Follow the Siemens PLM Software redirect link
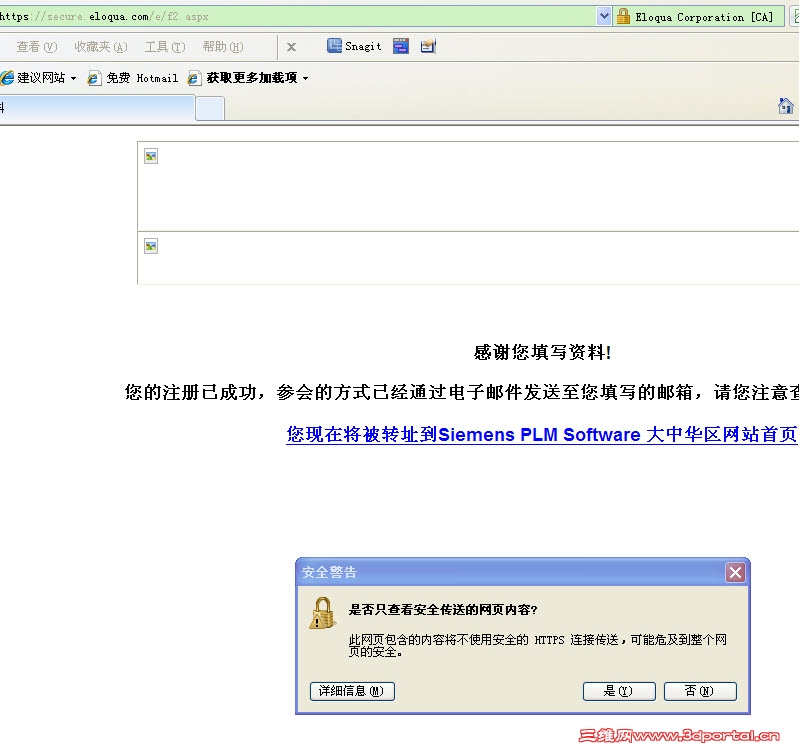 tap(541, 434)
